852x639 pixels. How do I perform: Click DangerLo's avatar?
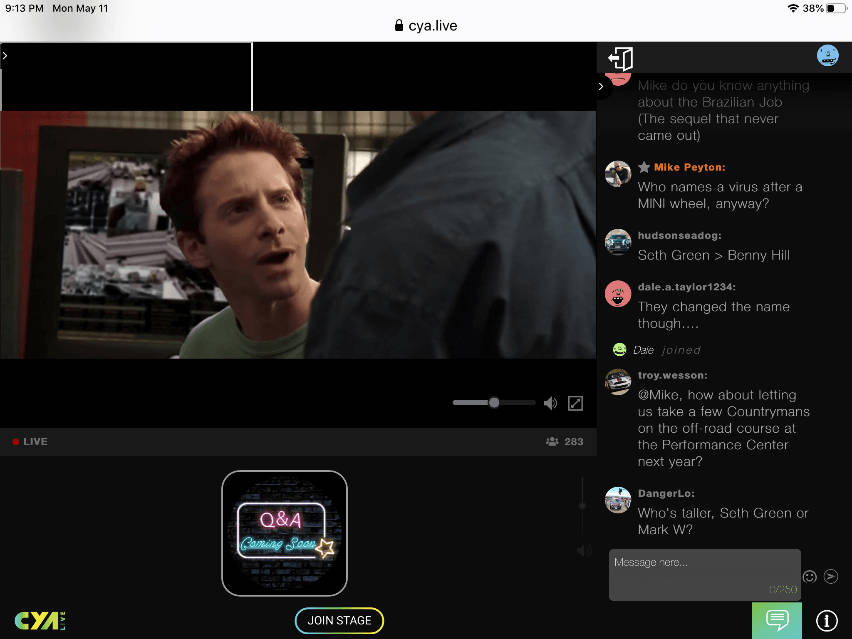point(618,500)
